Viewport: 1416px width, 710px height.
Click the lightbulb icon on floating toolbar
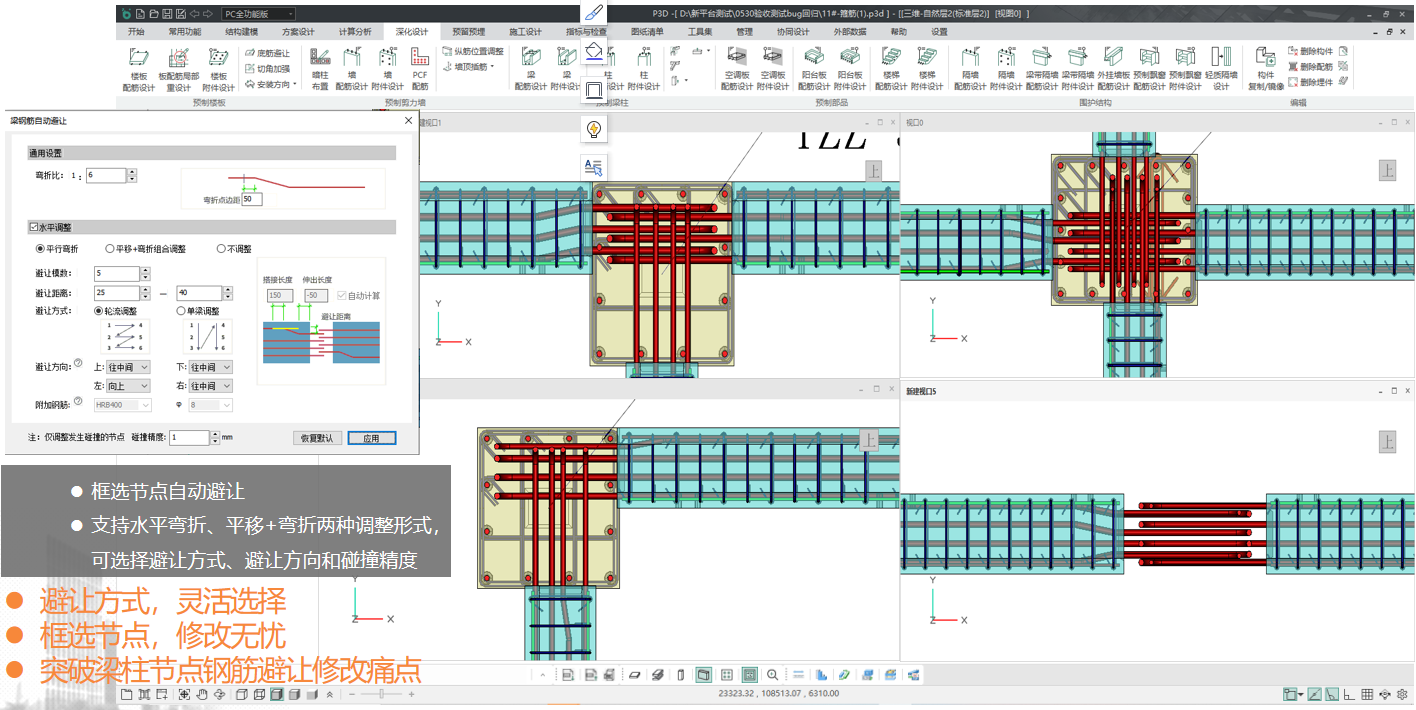pyautogui.click(x=594, y=129)
